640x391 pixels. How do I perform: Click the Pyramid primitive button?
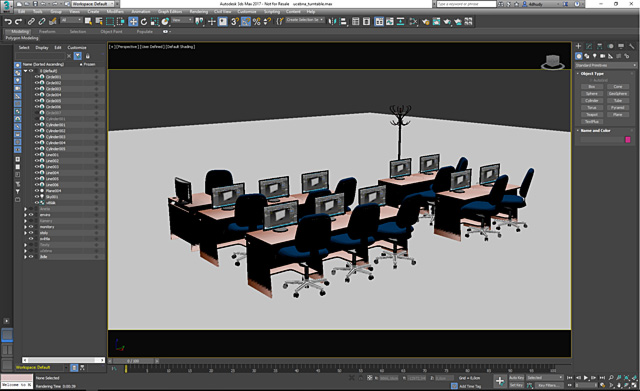pyautogui.click(x=618, y=107)
